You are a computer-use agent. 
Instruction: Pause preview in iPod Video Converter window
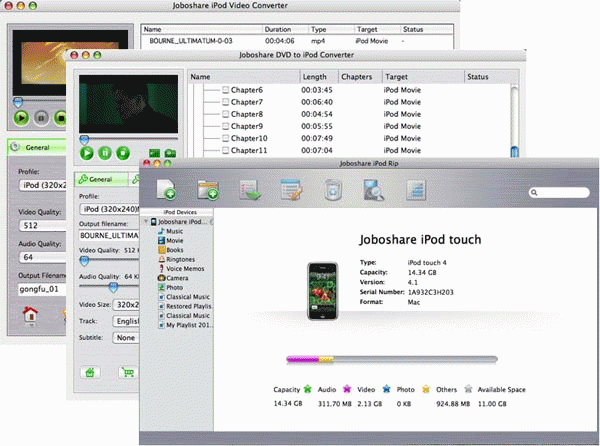click(41, 118)
